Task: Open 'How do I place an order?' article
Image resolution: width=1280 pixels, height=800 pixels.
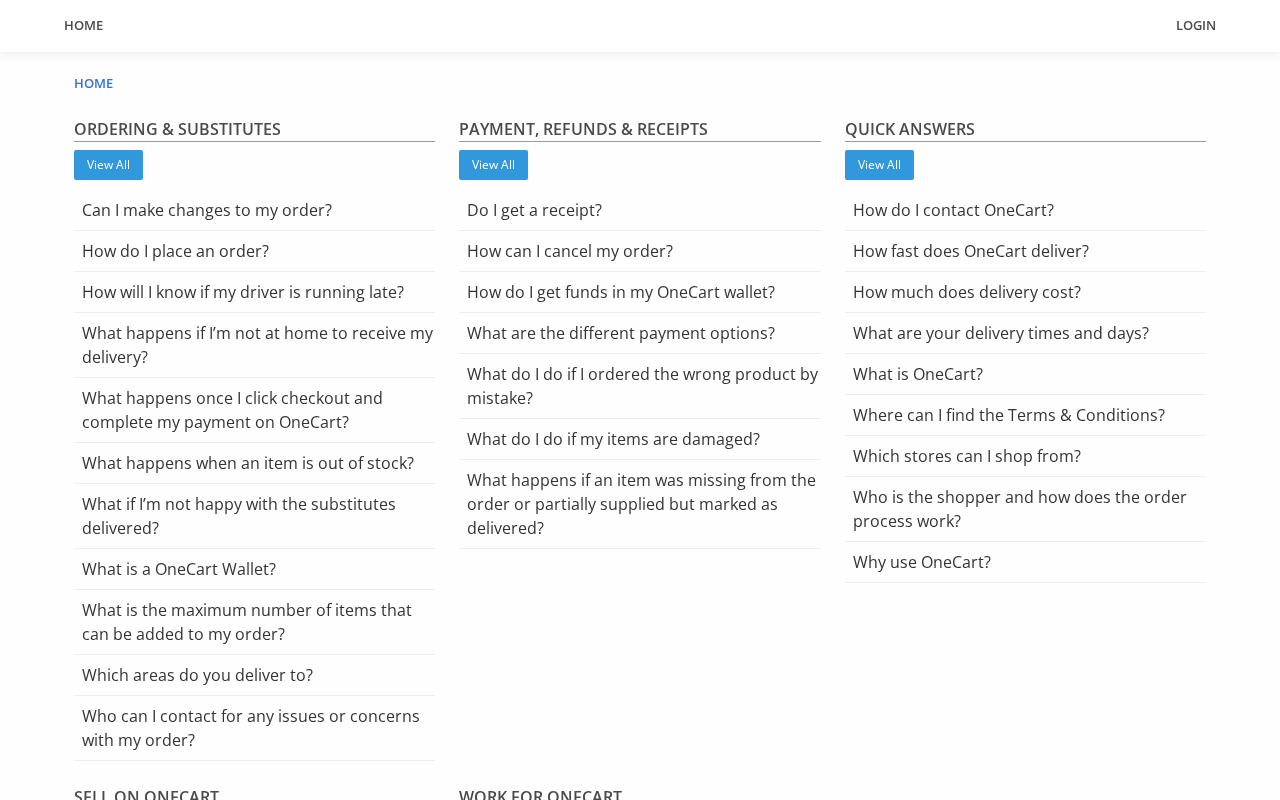Action: 254,251
